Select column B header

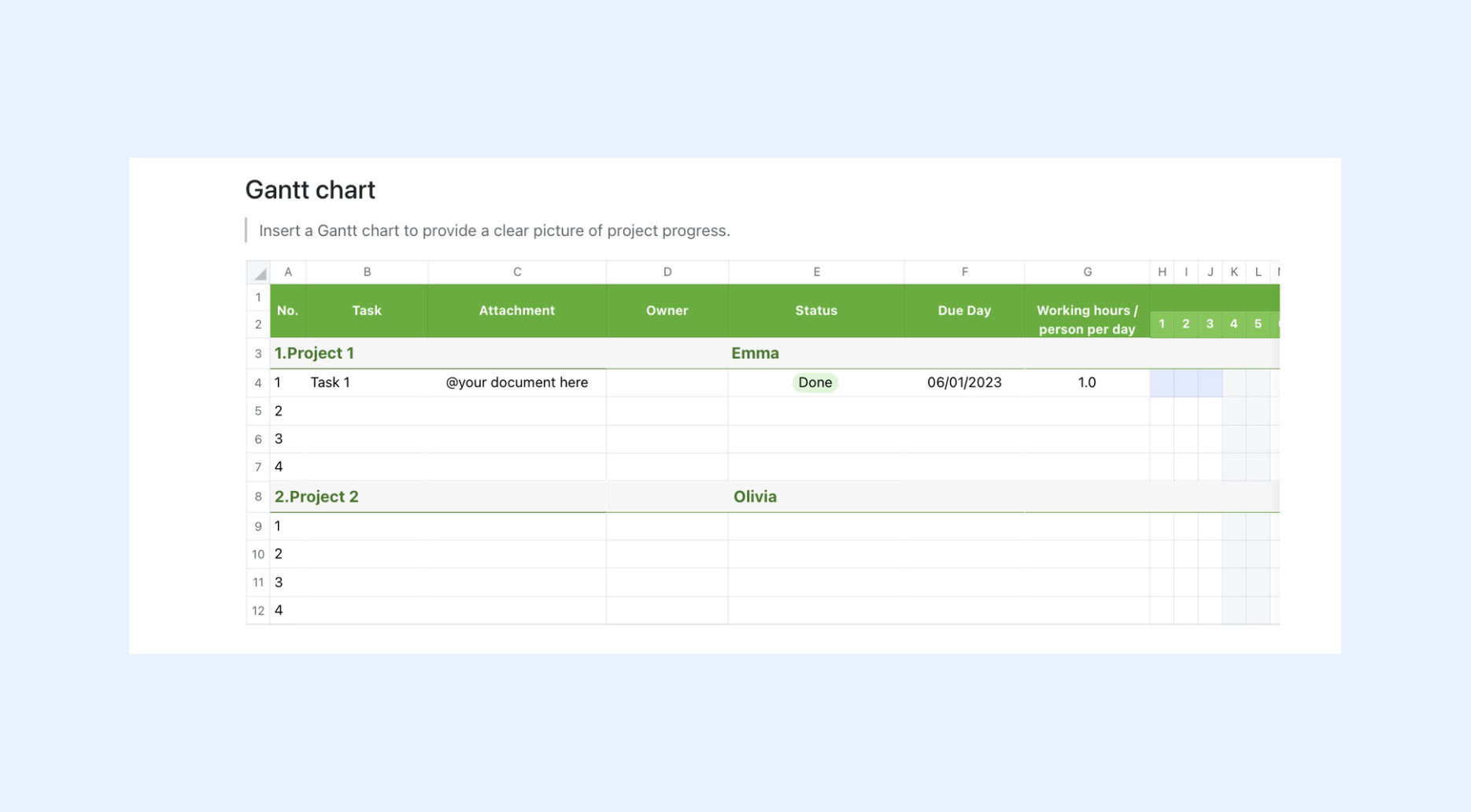pyautogui.click(x=367, y=272)
